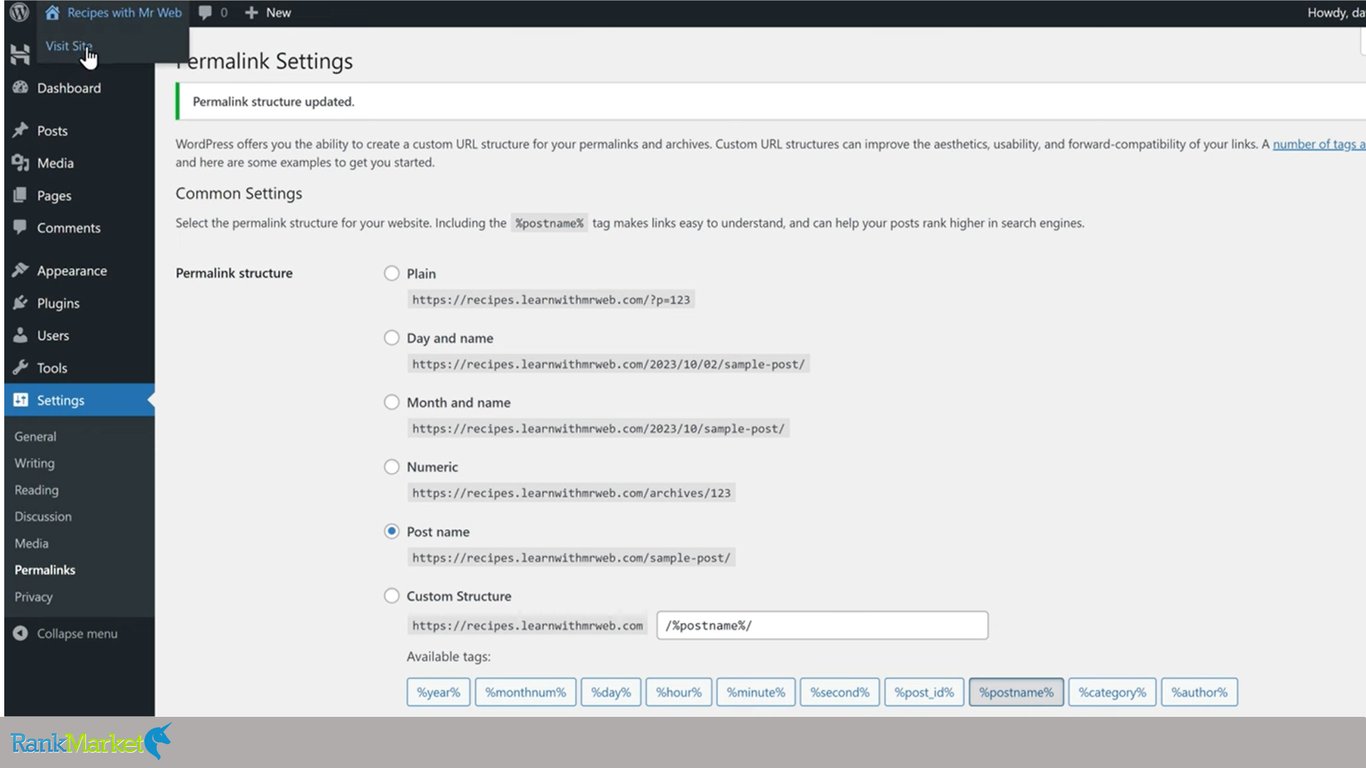Open General settings submenu
The width and height of the screenshot is (1366, 768).
click(x=35, y=437)
